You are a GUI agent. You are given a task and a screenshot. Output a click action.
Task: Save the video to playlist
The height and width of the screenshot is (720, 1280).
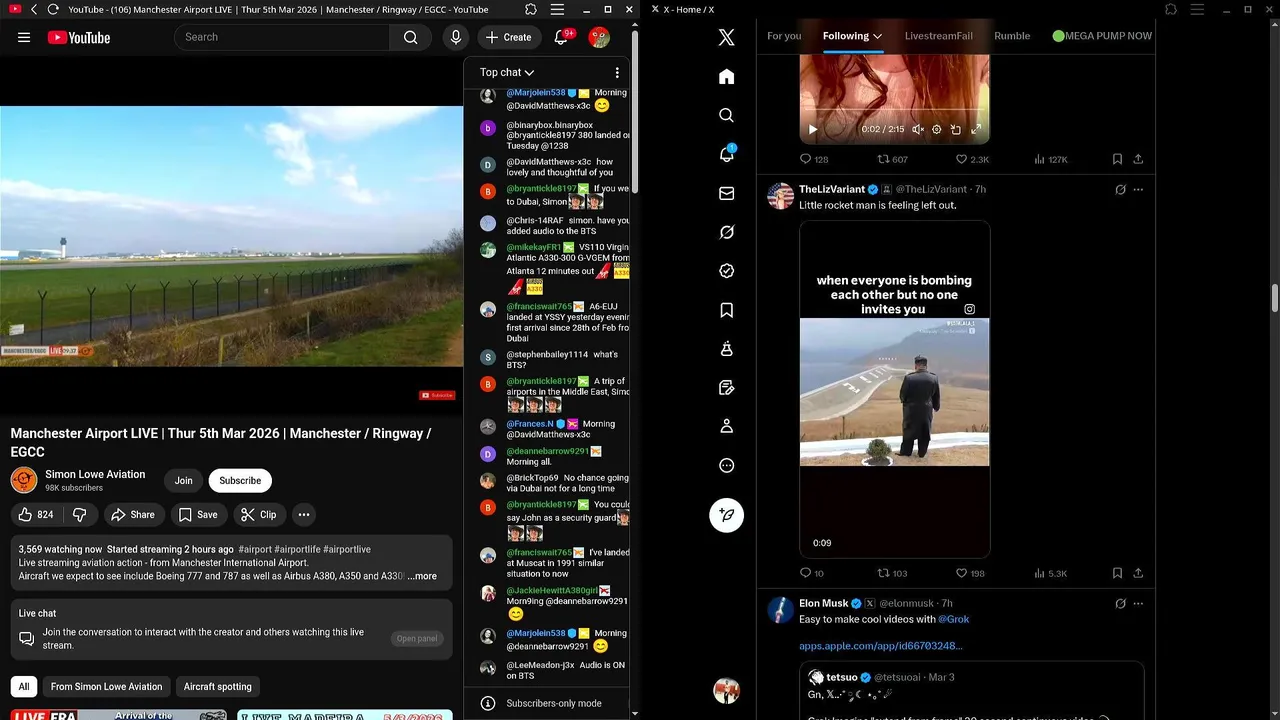click(198, 514)
